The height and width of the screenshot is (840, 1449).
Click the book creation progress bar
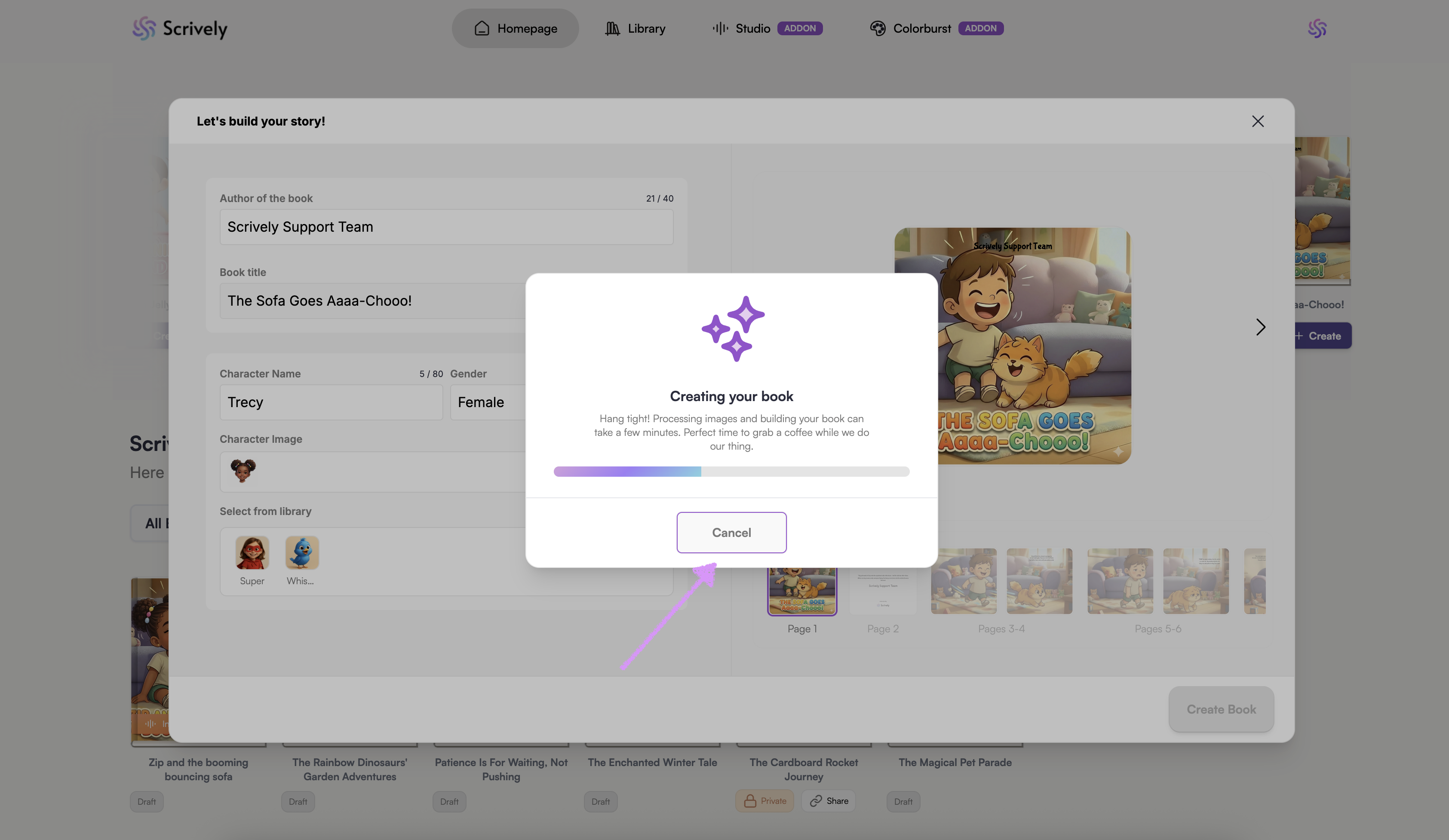731,472
